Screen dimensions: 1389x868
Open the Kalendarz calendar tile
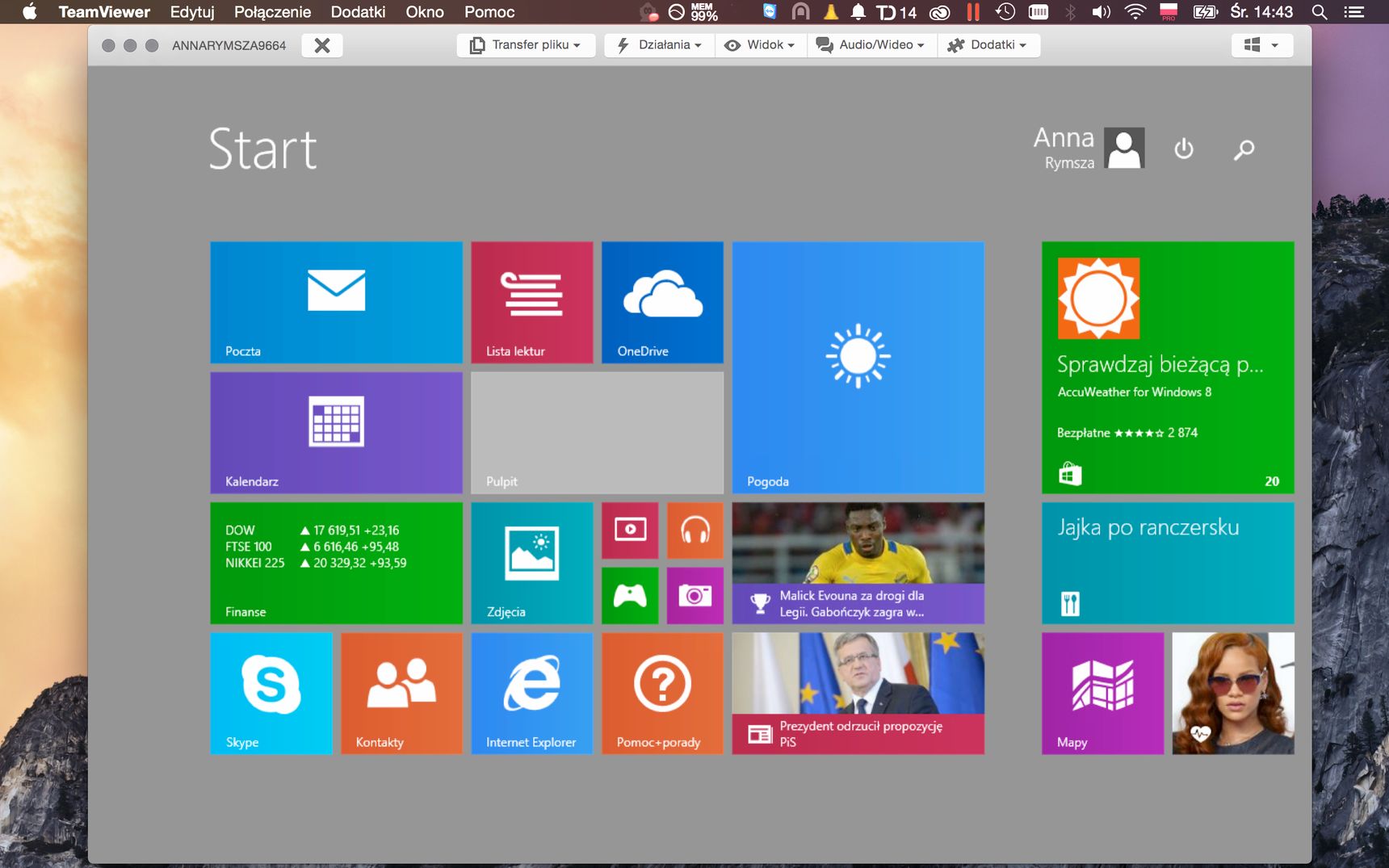coord(336,432)
